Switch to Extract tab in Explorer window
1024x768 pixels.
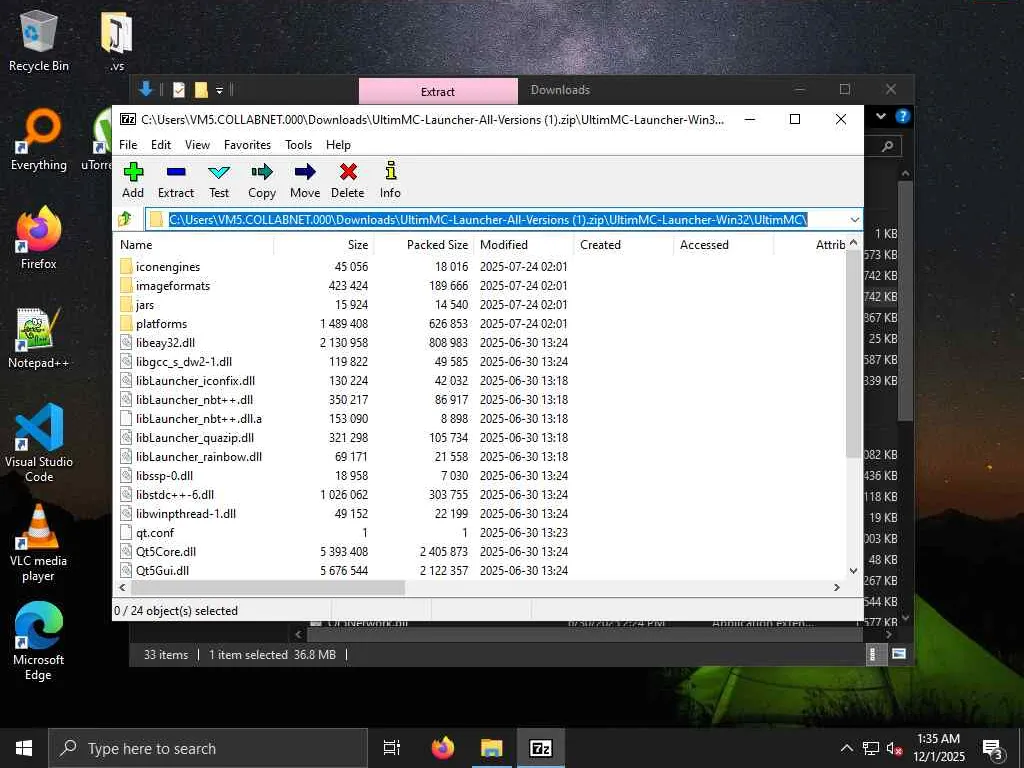tap(438, 91)
